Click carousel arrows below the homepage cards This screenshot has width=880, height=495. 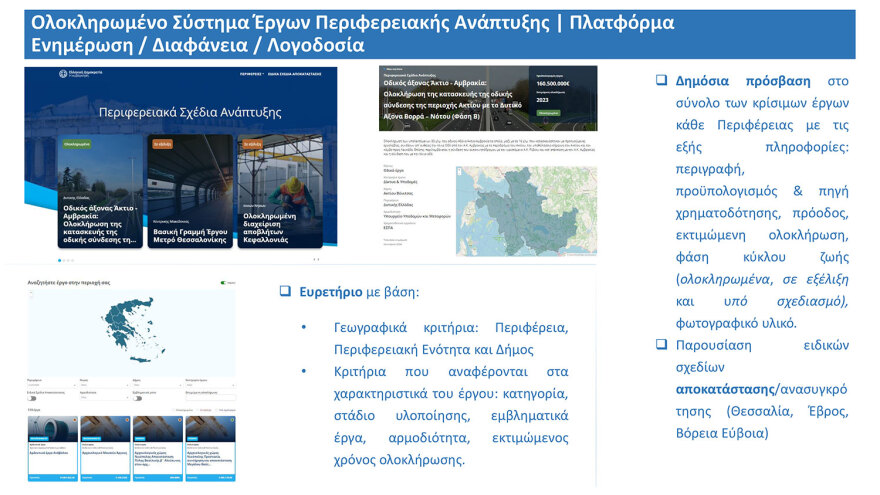pos(316,259)
